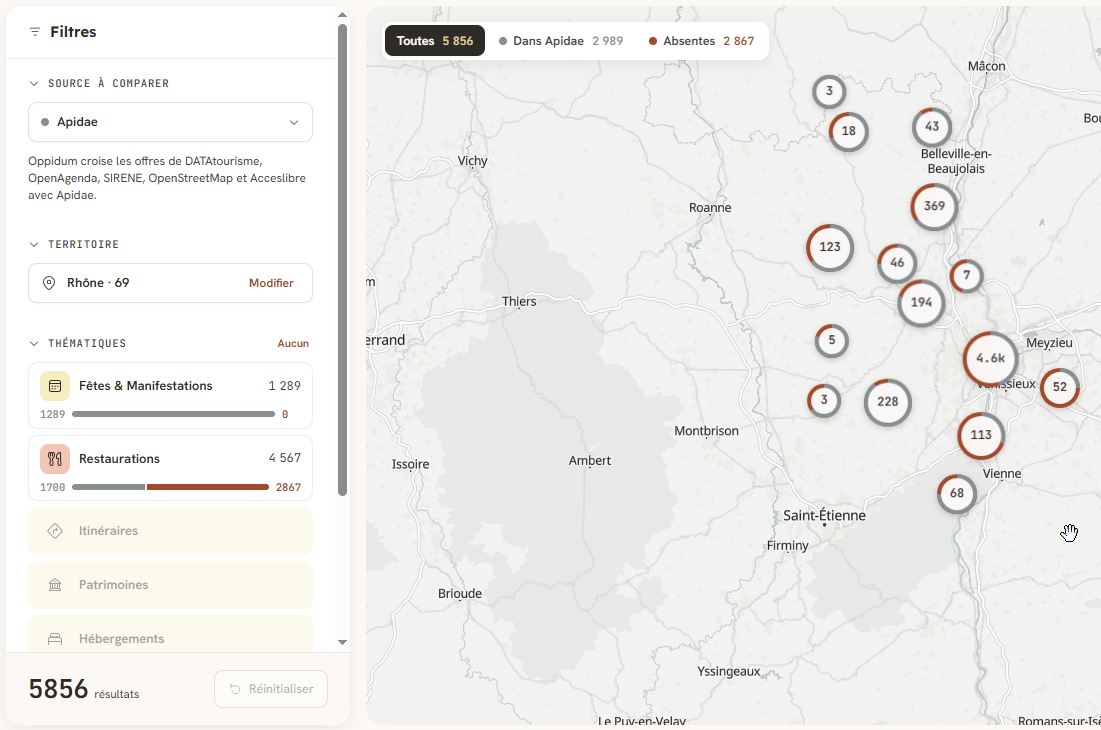Click the scrollbar up arrow

(x=343, y=14)
